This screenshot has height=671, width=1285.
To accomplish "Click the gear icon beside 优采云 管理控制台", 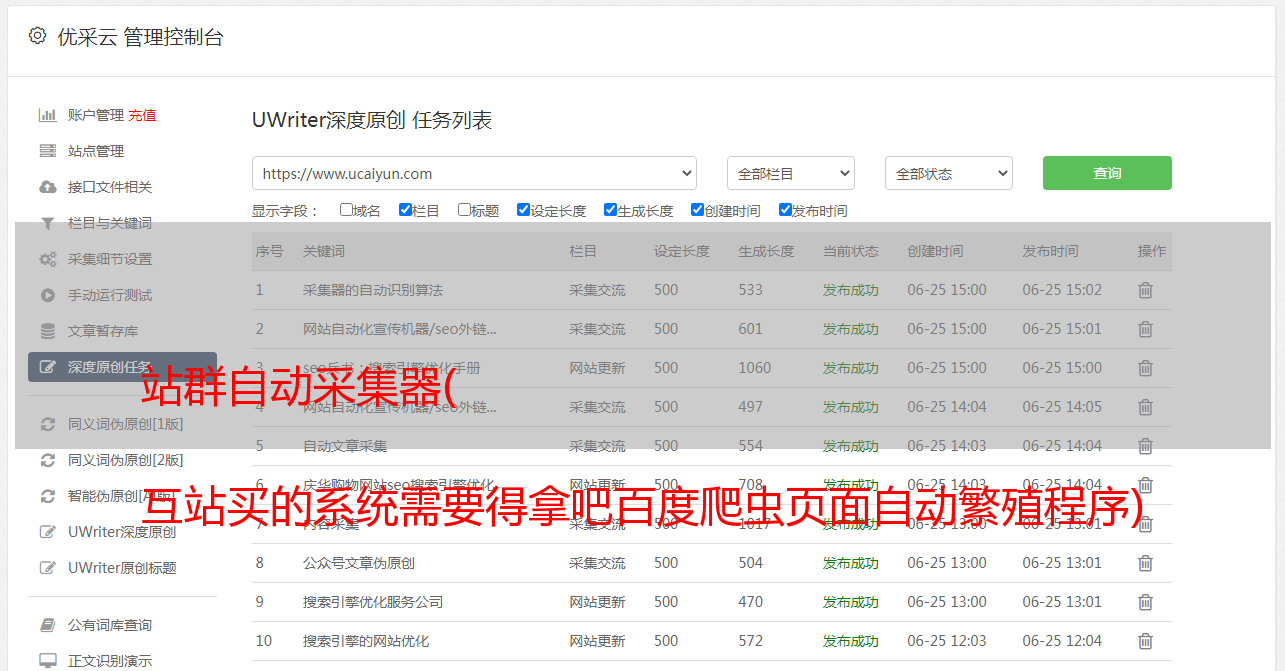I will [x=37, y=36].
